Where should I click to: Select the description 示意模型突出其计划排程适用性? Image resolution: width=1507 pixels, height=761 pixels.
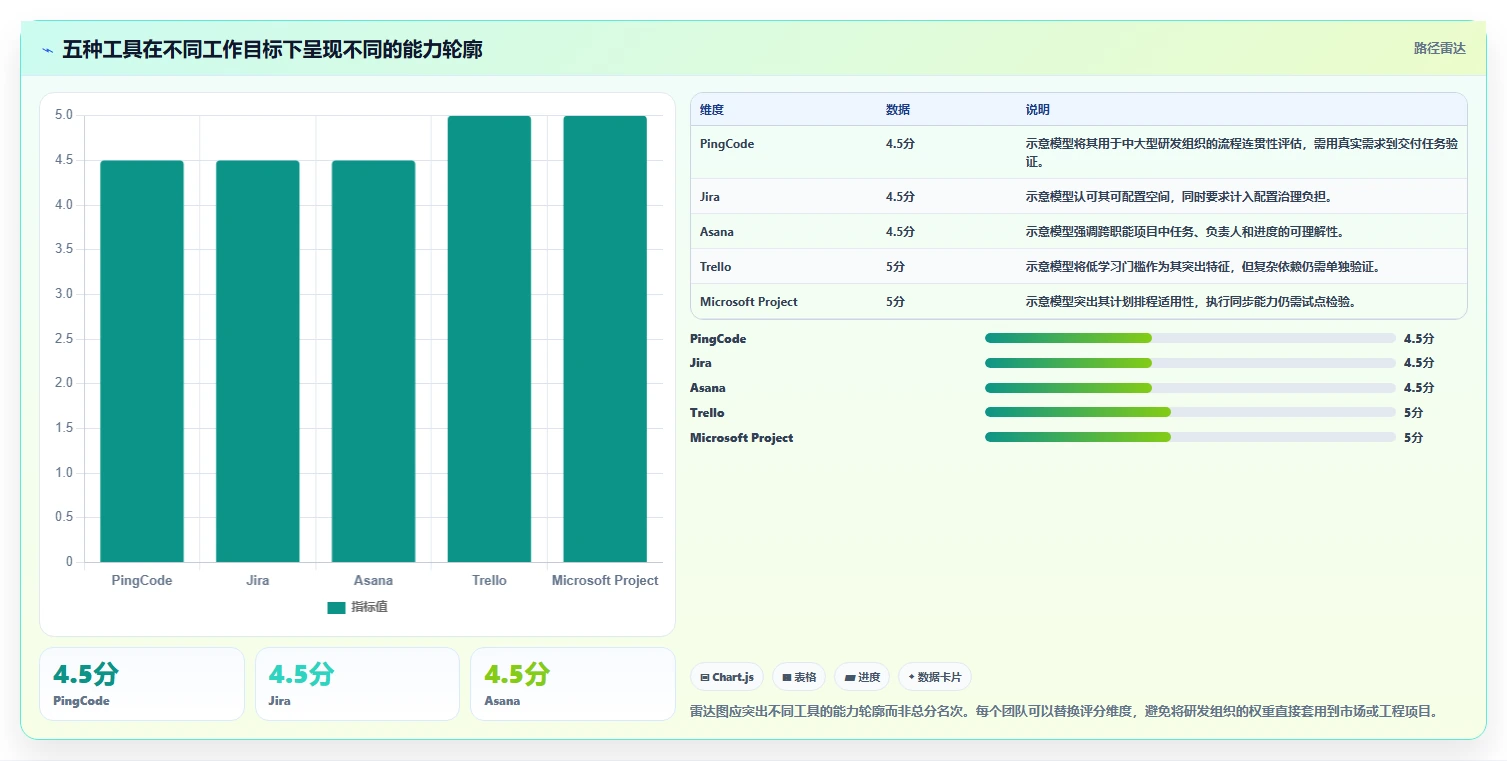1191,302
